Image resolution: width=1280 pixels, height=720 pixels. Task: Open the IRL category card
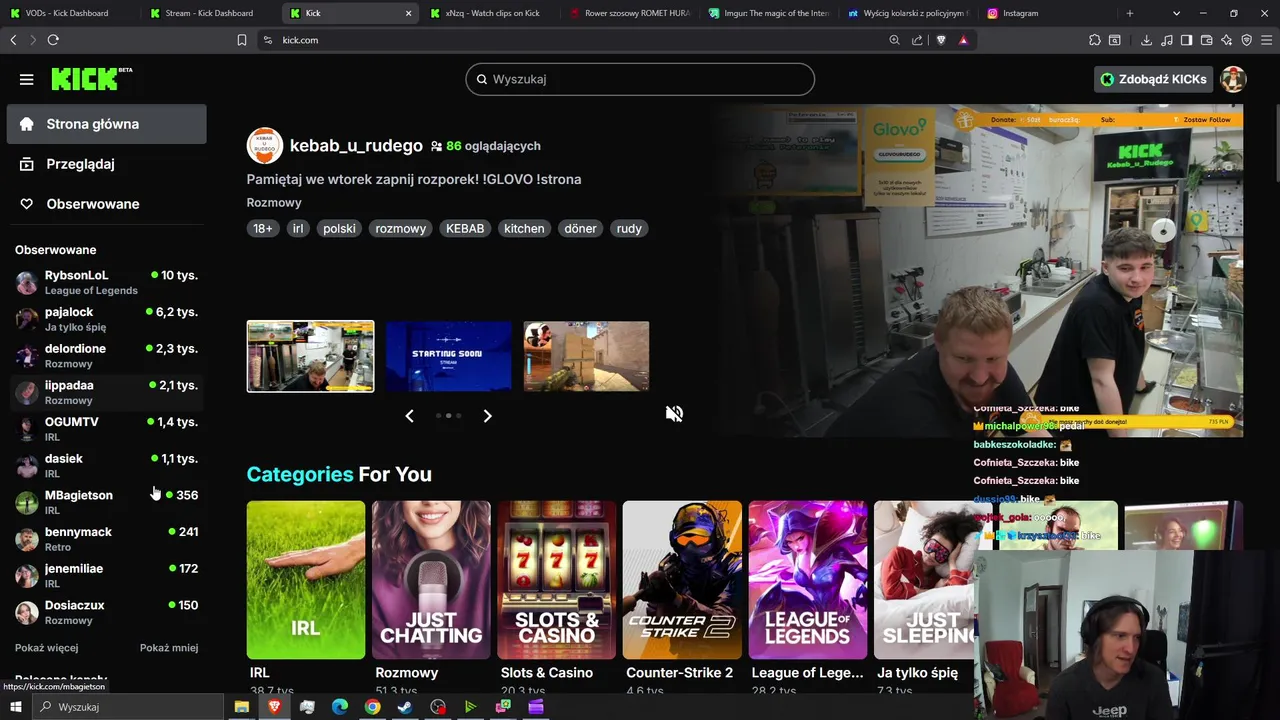click(x=306, y=580)
